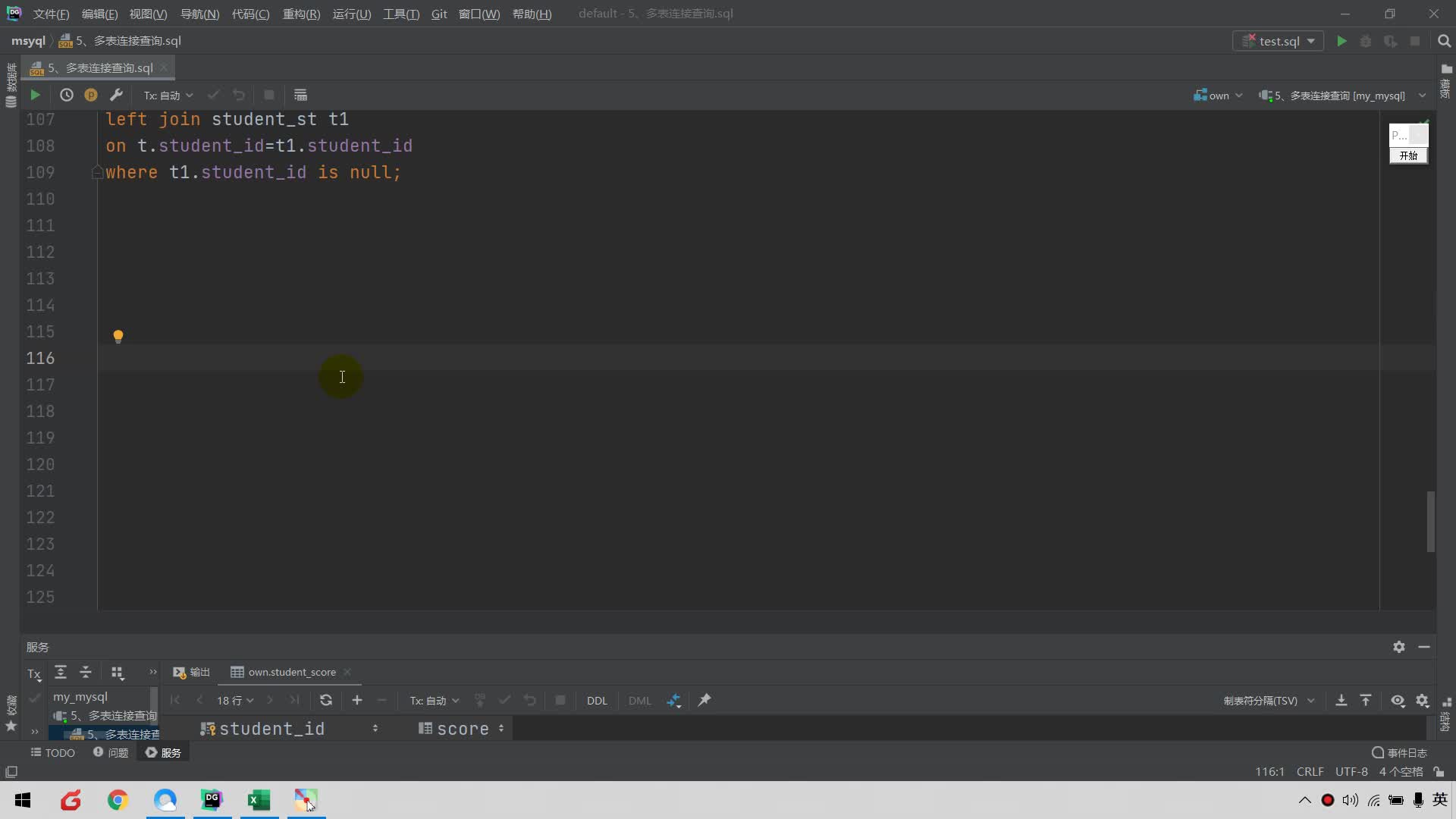Collapse all in services tree
The width and height of the screenshot is (1456, 819).
[x=86, y=672]
